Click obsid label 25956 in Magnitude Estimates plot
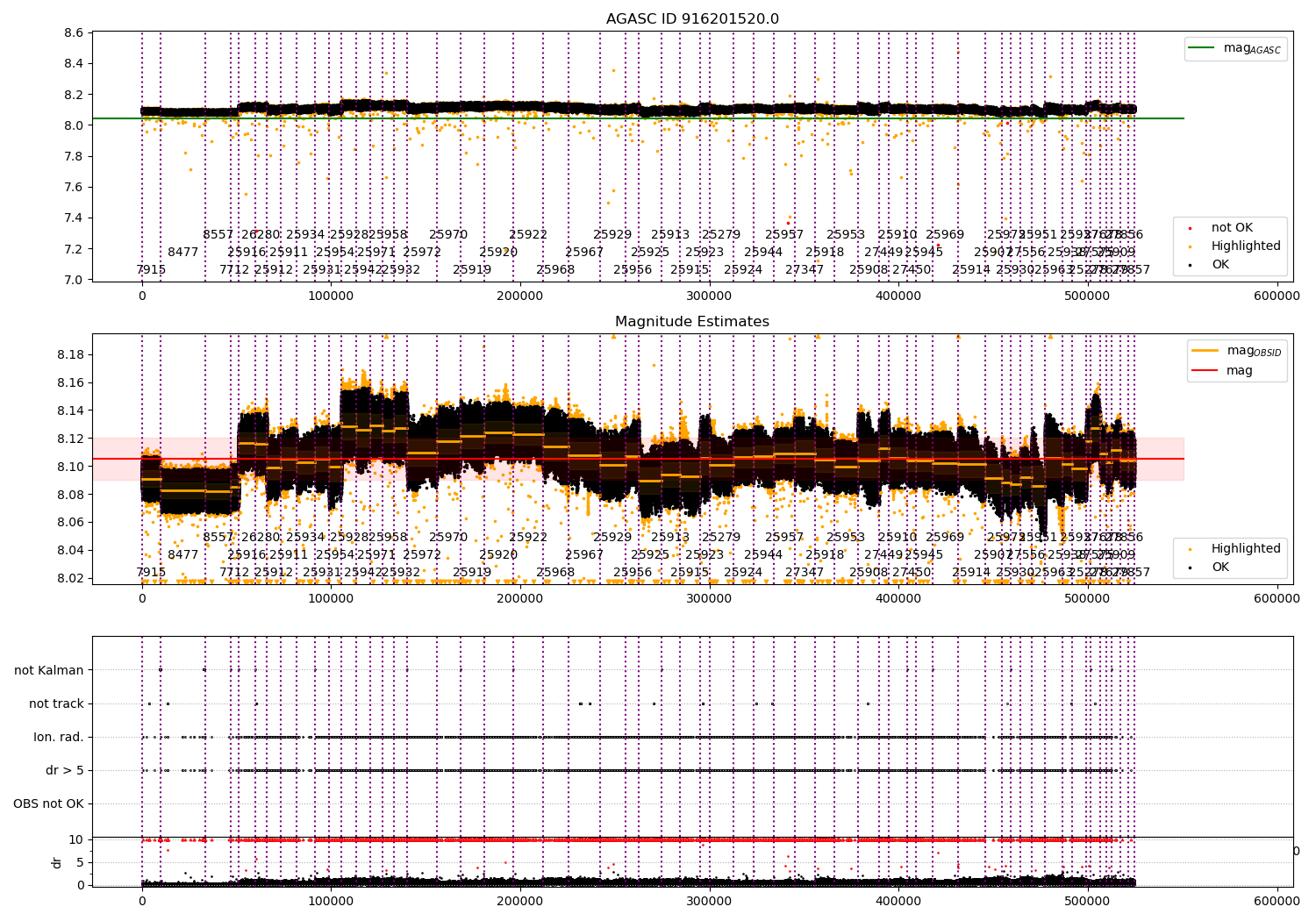This screenshot has width=1316, height=921. 633,572
